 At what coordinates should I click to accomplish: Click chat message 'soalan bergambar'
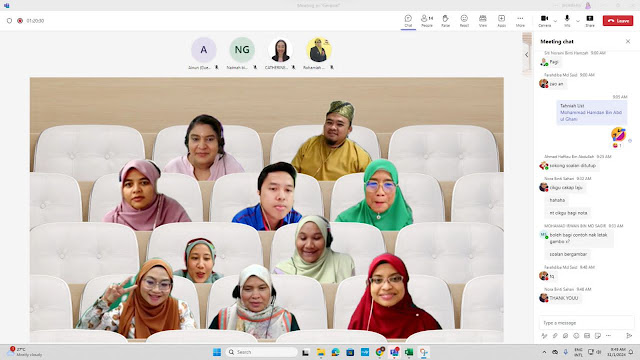coord(568,254)
